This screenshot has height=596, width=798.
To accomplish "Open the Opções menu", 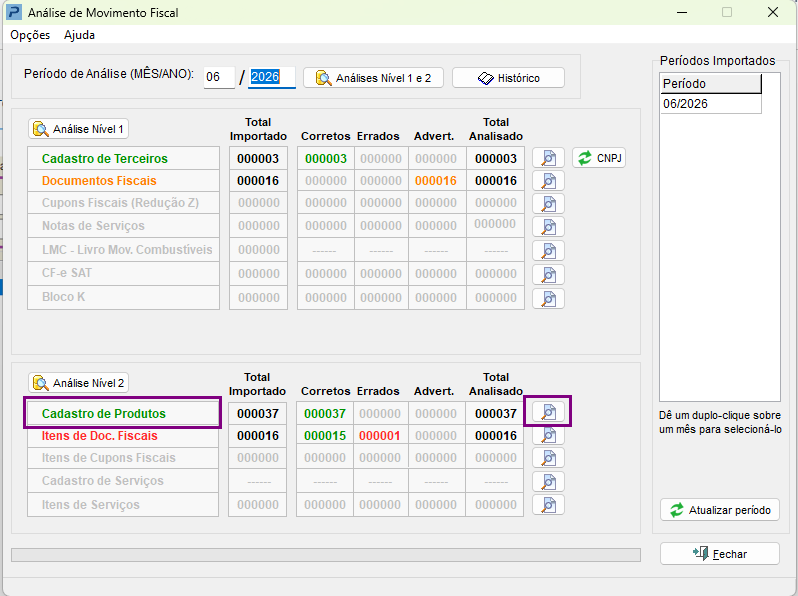I will point(30,35).
